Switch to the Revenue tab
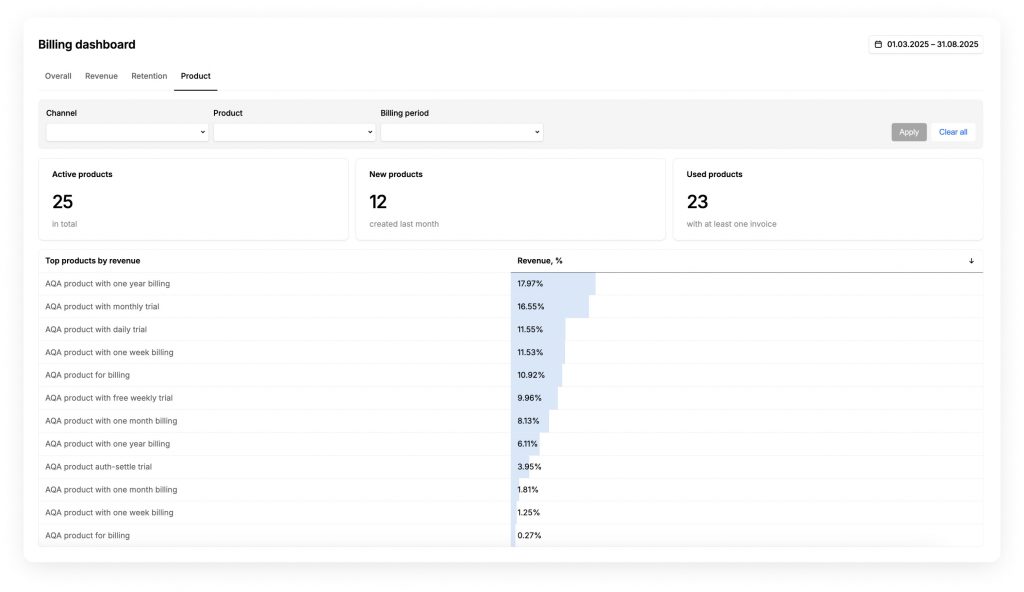The image size is (1024, 592). (x=101, y=76)
